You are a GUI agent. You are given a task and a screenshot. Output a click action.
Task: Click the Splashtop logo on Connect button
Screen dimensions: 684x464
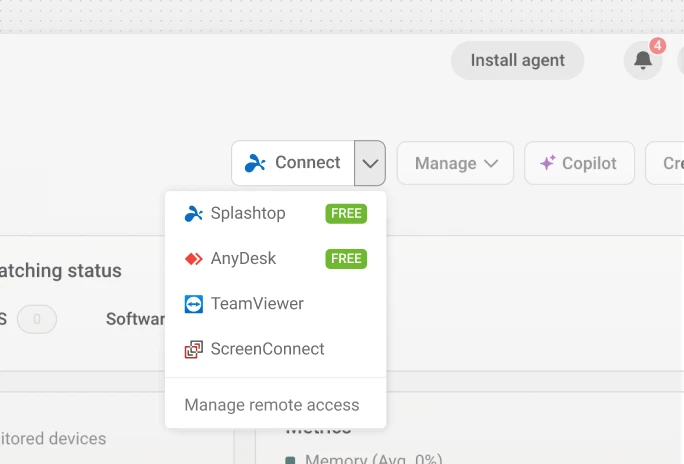tap(255, 163)
